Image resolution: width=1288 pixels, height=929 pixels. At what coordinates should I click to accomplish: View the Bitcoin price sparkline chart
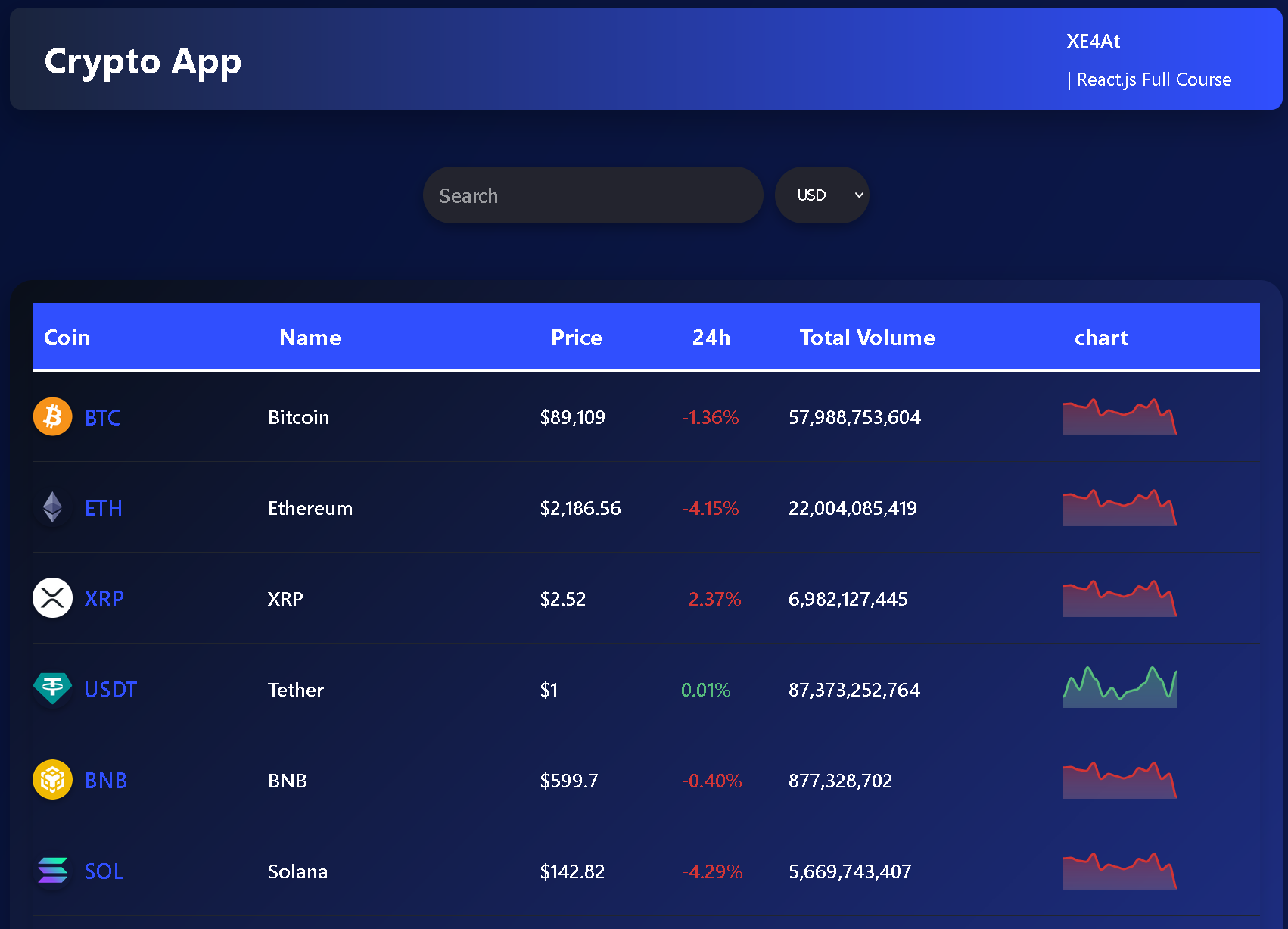click(1120, 416)
